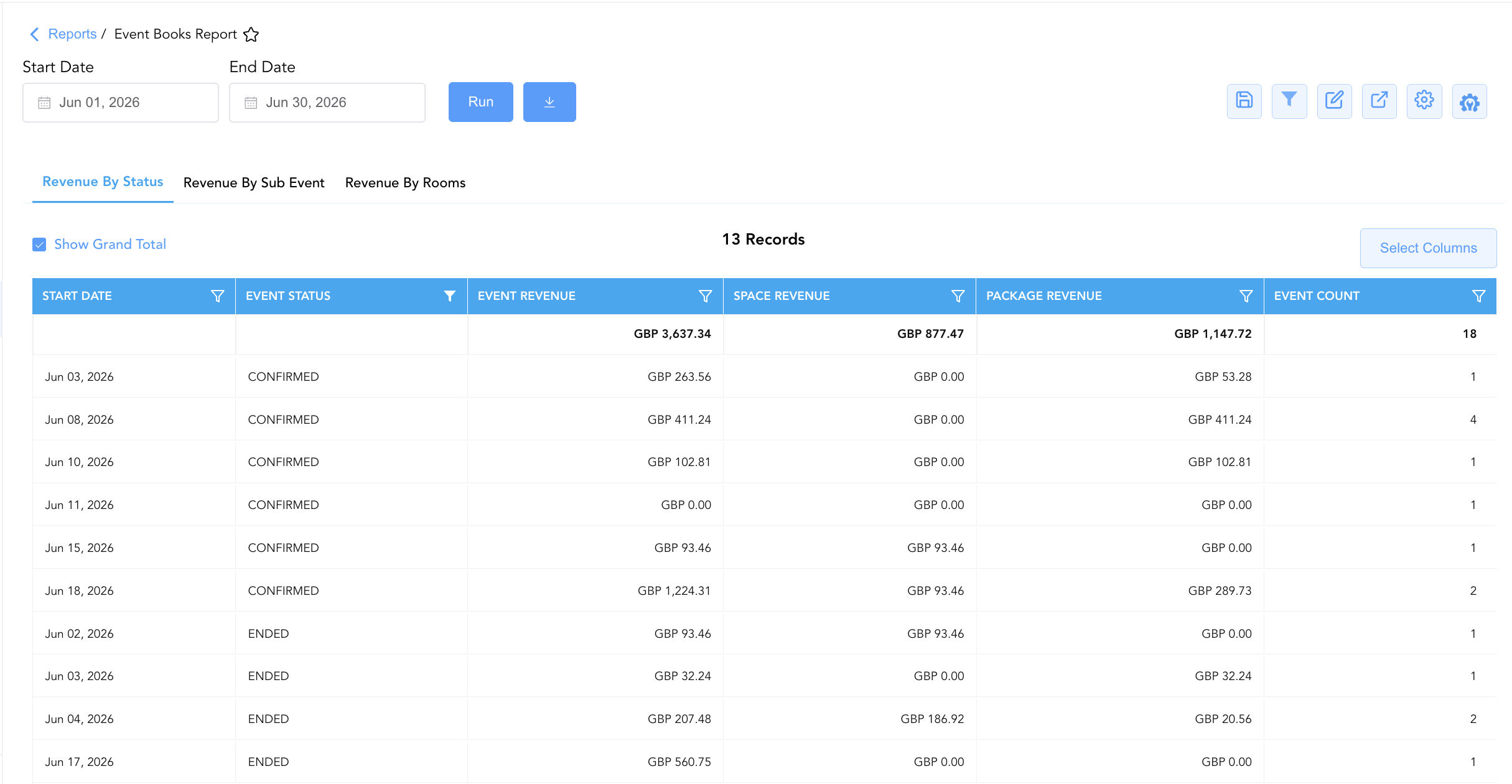
Task: Click the back chevron beside Reports
Action: (35, 34)
